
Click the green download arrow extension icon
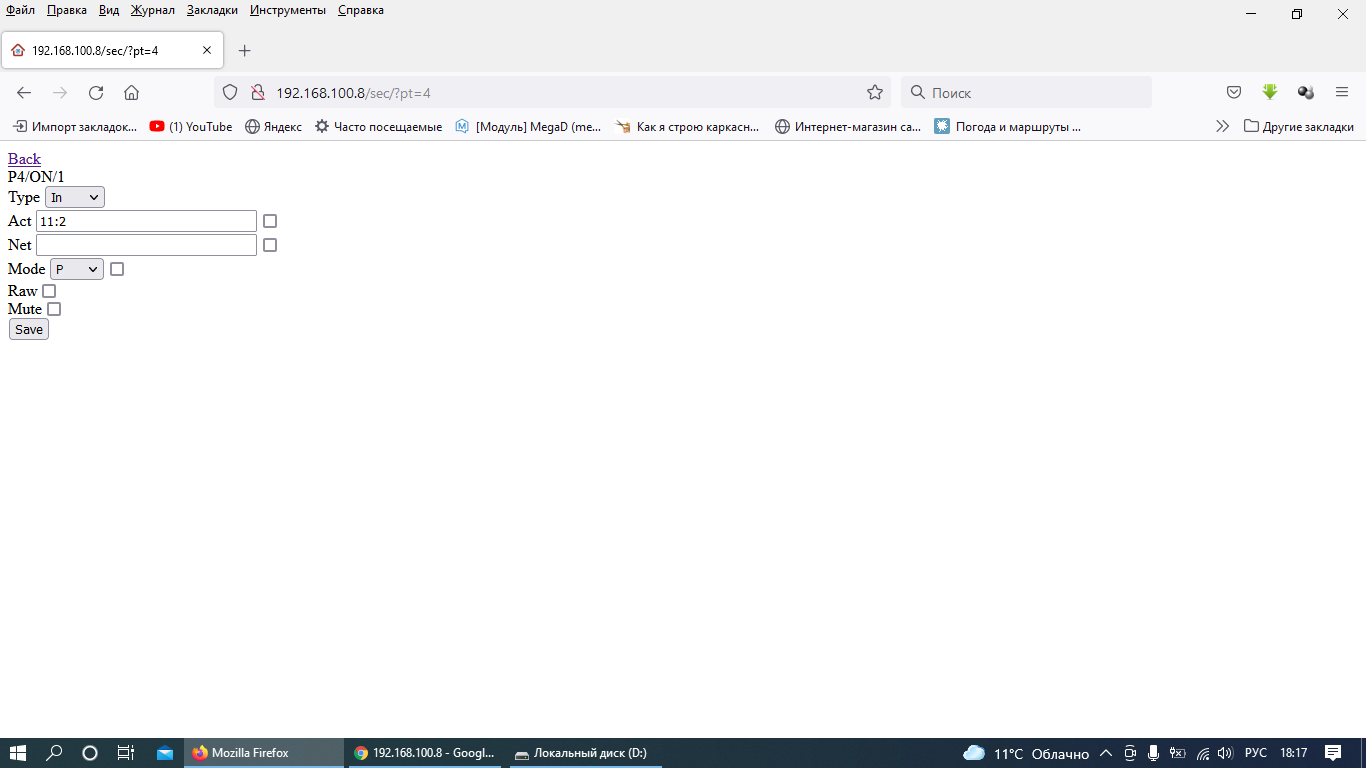(x=1270, y=93)
